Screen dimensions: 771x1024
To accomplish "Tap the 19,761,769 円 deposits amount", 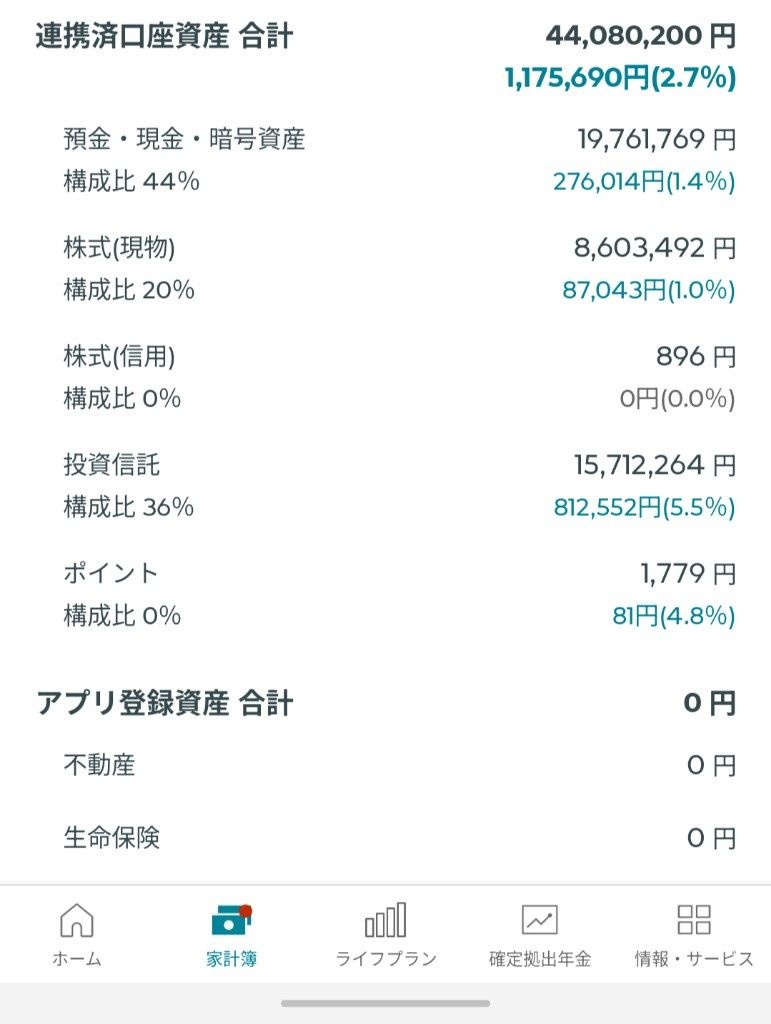I will (656, 139).
